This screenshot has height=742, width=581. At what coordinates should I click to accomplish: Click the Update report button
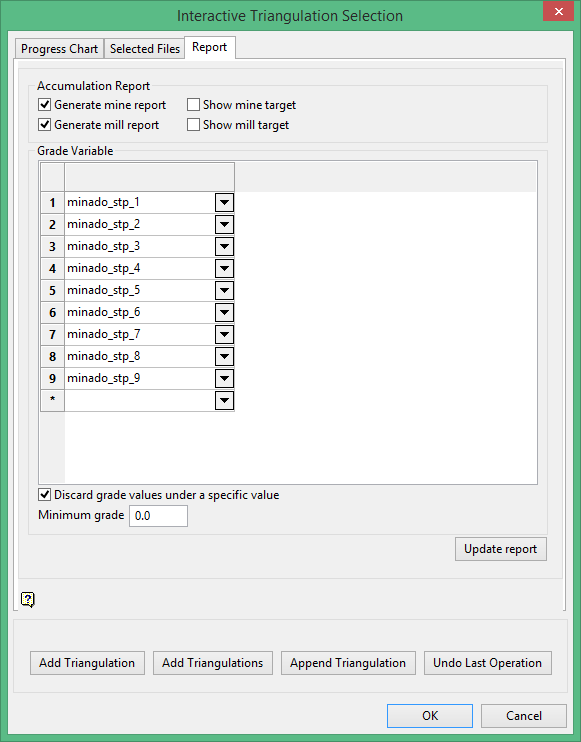point(501,549)
